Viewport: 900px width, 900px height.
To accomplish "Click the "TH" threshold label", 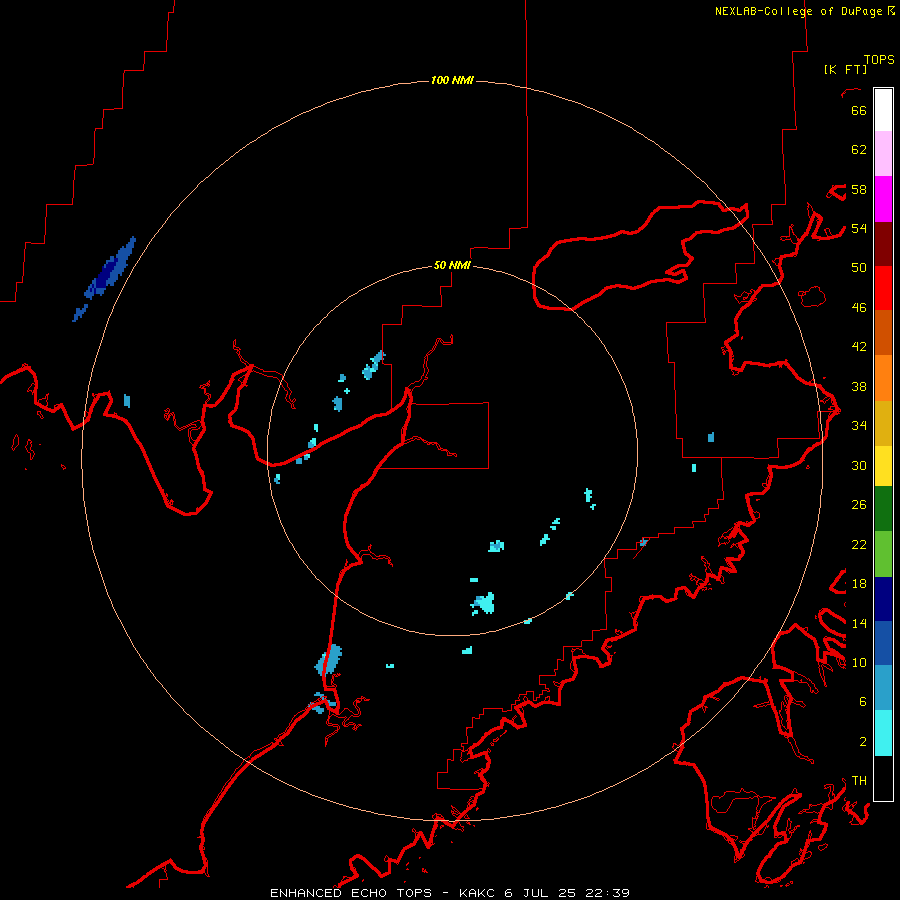I will coord(859,781).
